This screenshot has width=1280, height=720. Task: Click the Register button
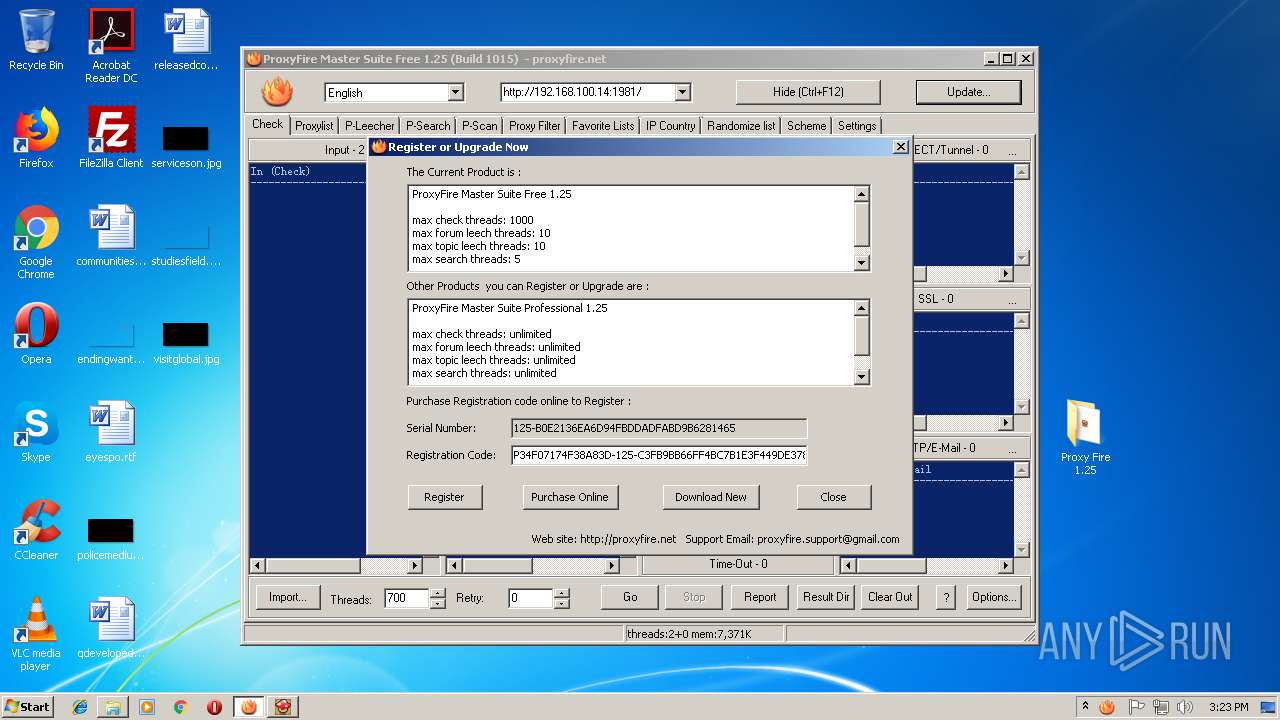tap(444, 497)
